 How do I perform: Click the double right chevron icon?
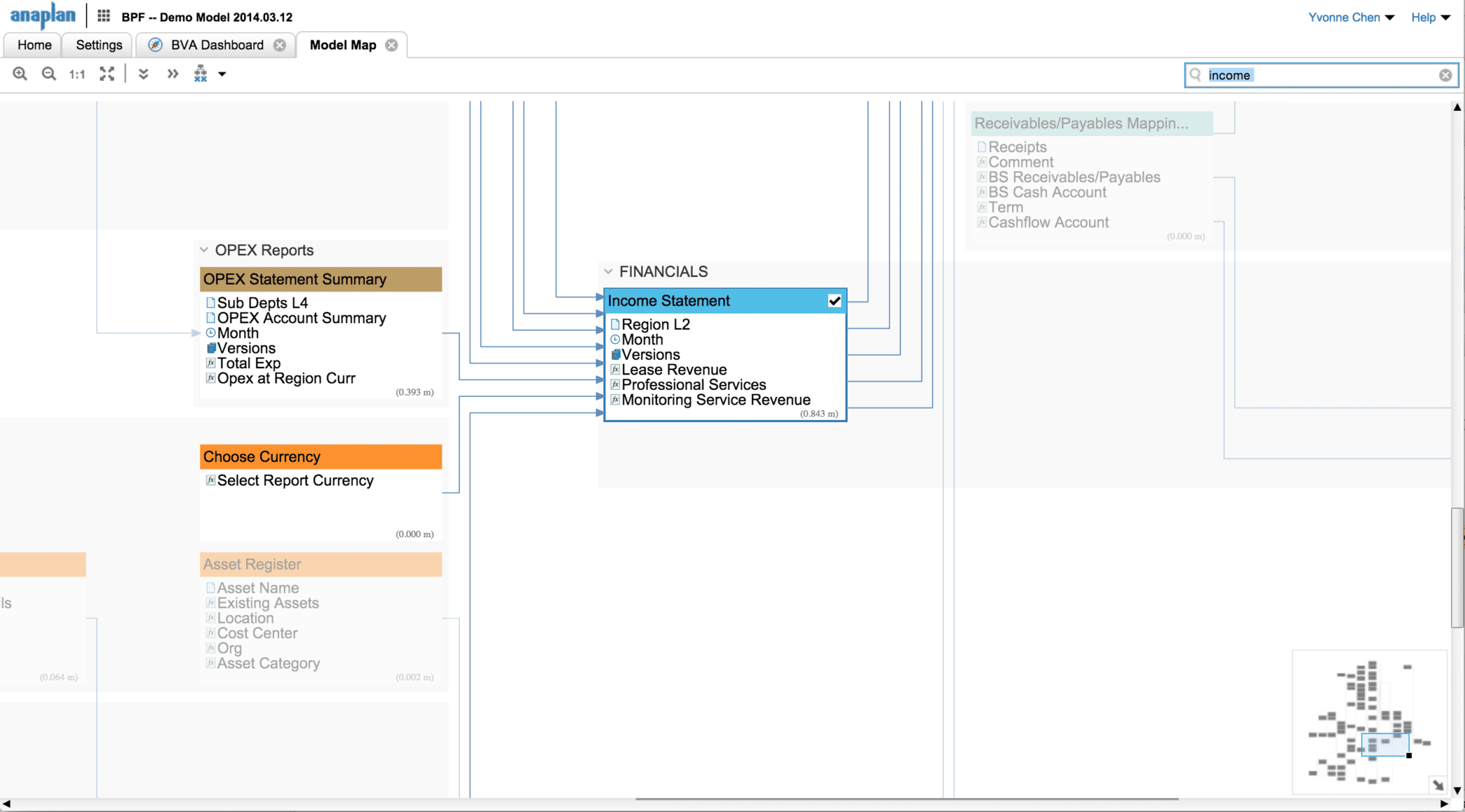pyautogui.click(x=172, y=74)
